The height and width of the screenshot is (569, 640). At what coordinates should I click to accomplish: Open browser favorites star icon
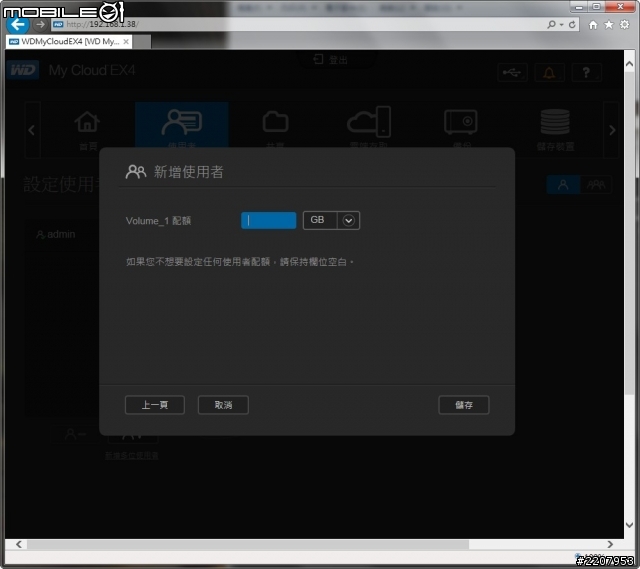pos(609,25)
